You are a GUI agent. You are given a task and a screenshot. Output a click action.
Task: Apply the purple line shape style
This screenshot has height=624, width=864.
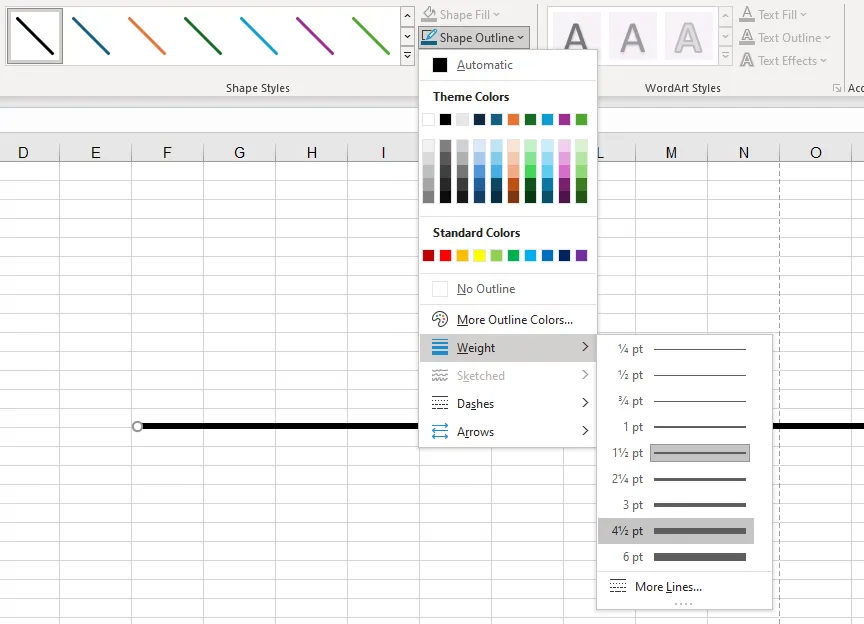315,36
